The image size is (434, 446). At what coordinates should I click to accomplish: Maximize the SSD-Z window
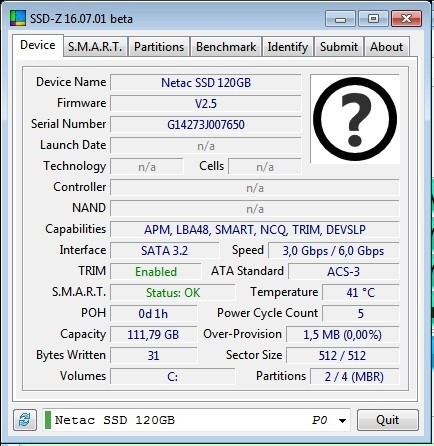coord(373,19)
